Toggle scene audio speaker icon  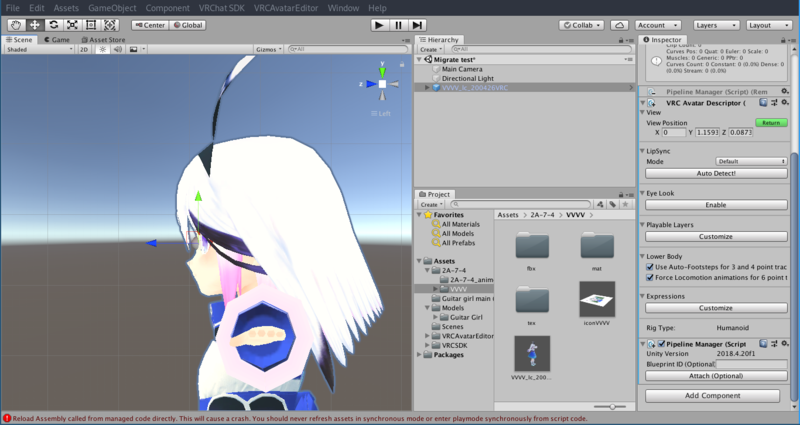(118, 49)
